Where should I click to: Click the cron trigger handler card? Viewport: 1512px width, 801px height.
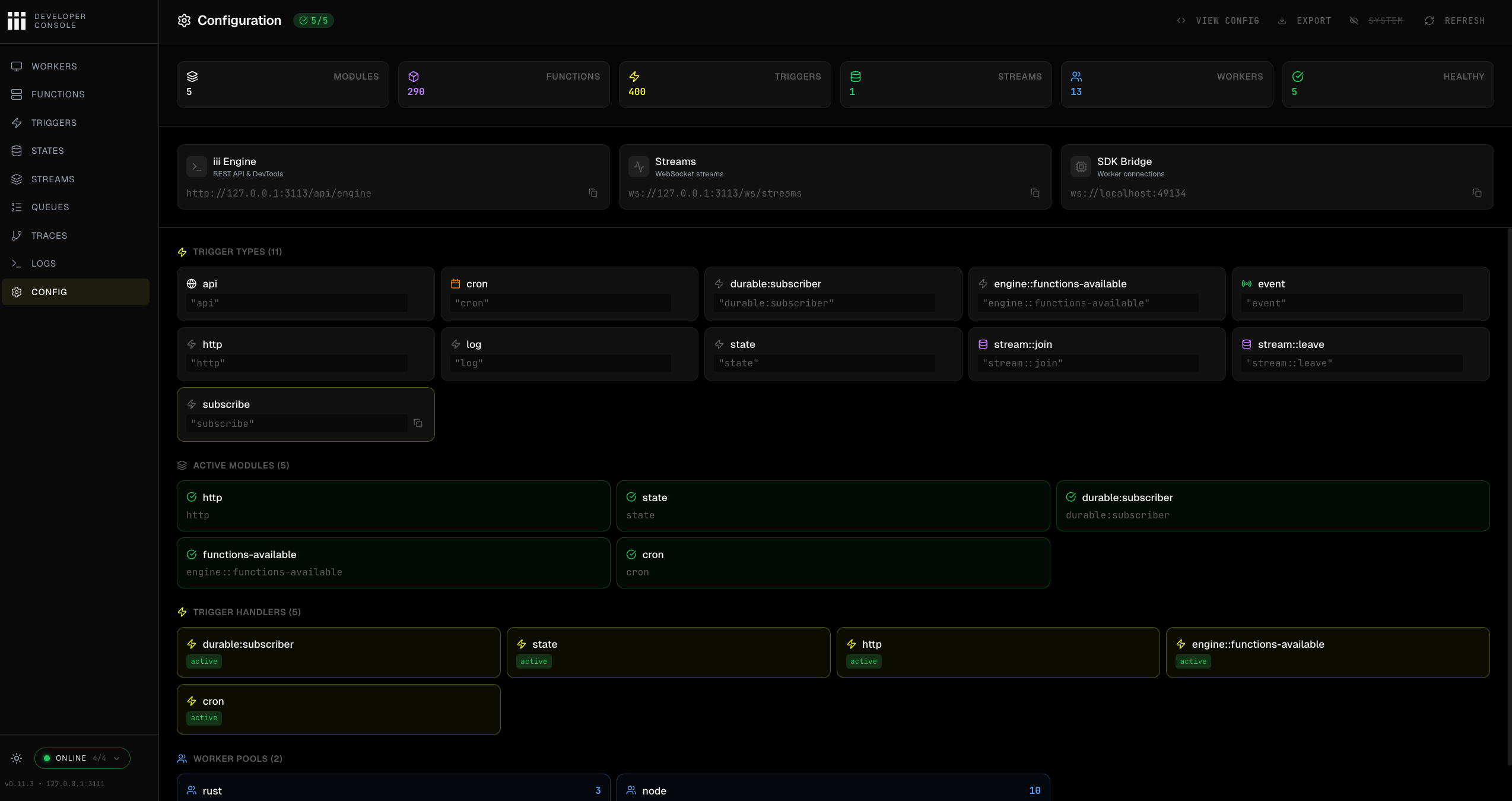[338, 710]
